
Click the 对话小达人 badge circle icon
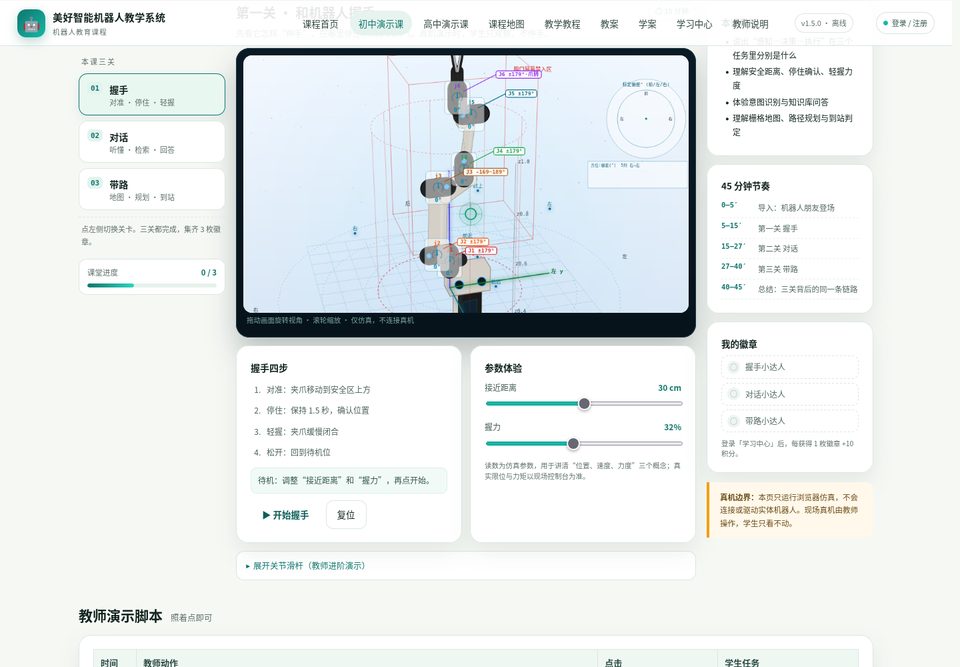tap(733, 394)
